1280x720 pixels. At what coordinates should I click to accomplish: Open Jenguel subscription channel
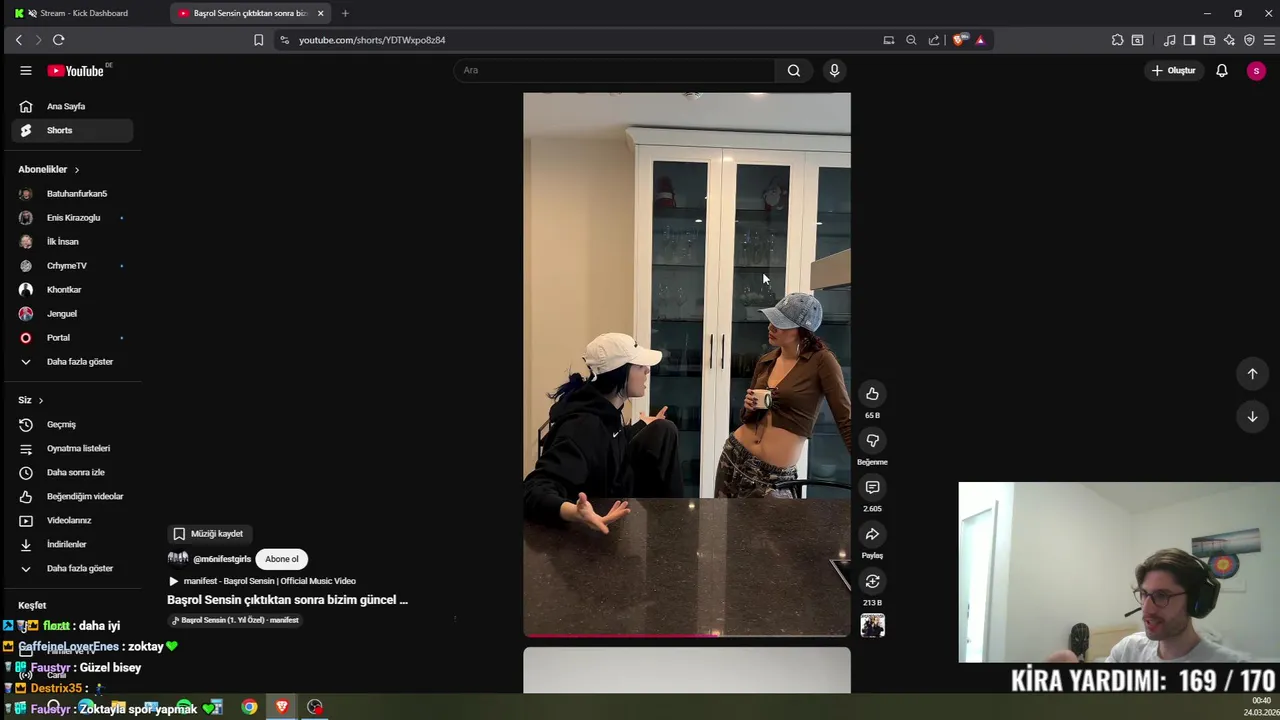coord(72,313)
